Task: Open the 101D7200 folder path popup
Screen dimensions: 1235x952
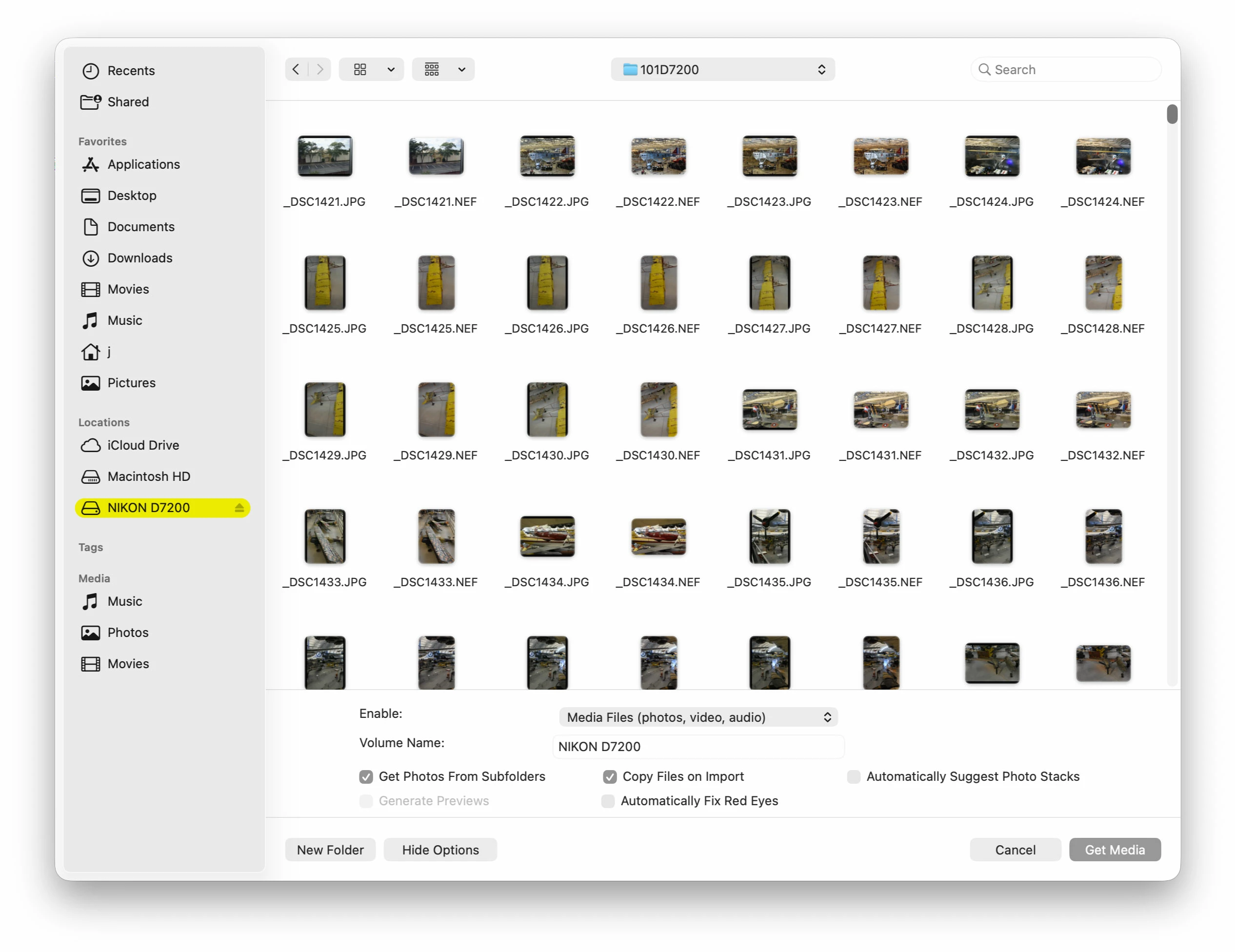Action: tap(723, 70)
